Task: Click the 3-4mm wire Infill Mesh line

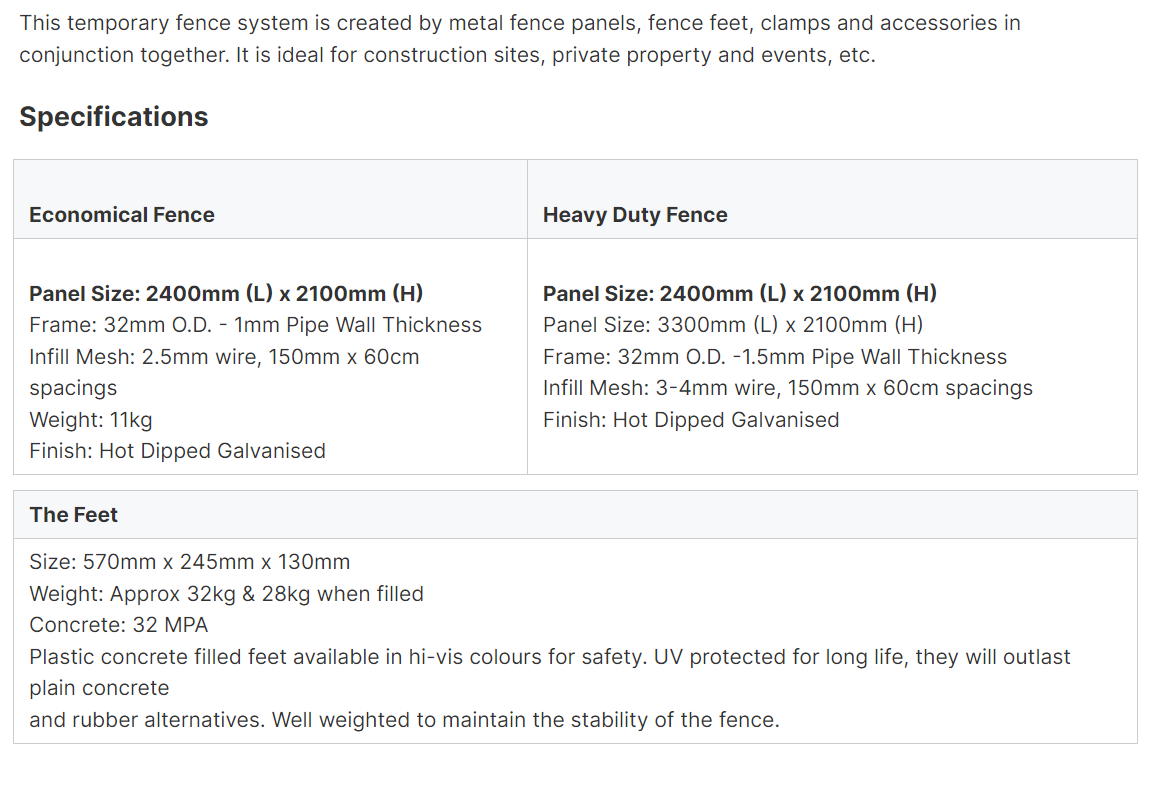Action: tap(788, 388)
